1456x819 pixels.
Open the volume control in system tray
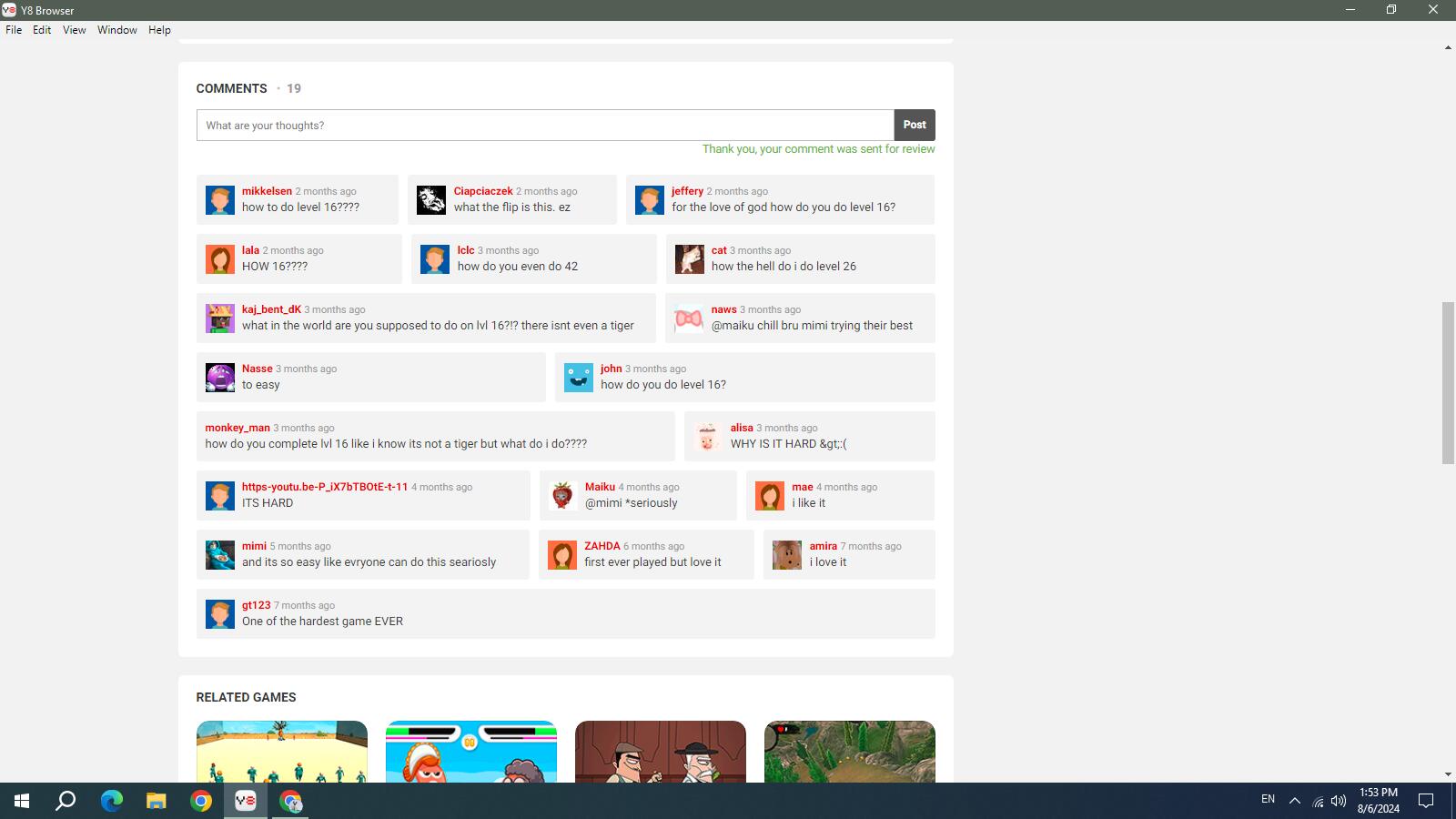1339,801
